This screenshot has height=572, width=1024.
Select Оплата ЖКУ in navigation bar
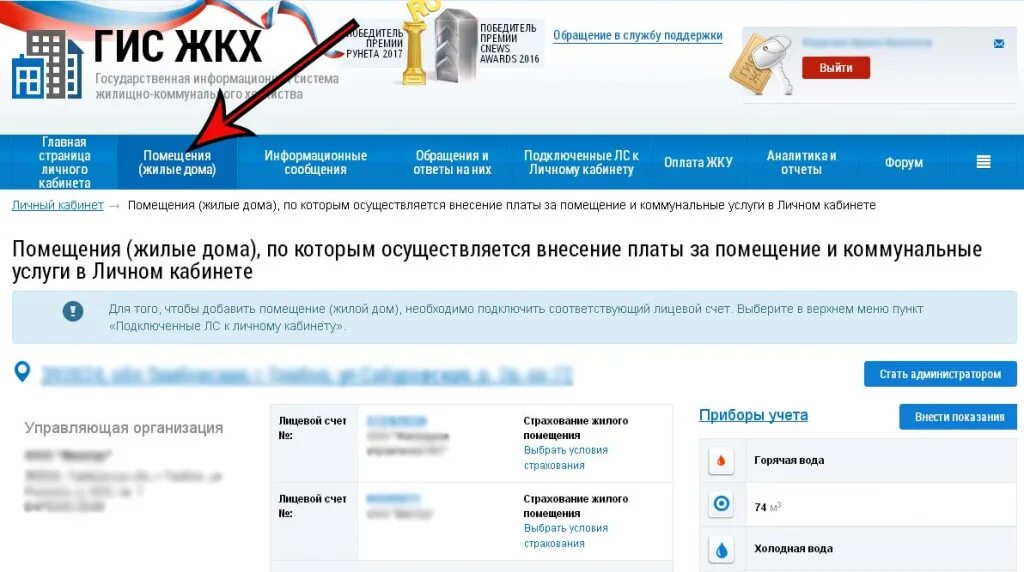(x=698, y=163)
